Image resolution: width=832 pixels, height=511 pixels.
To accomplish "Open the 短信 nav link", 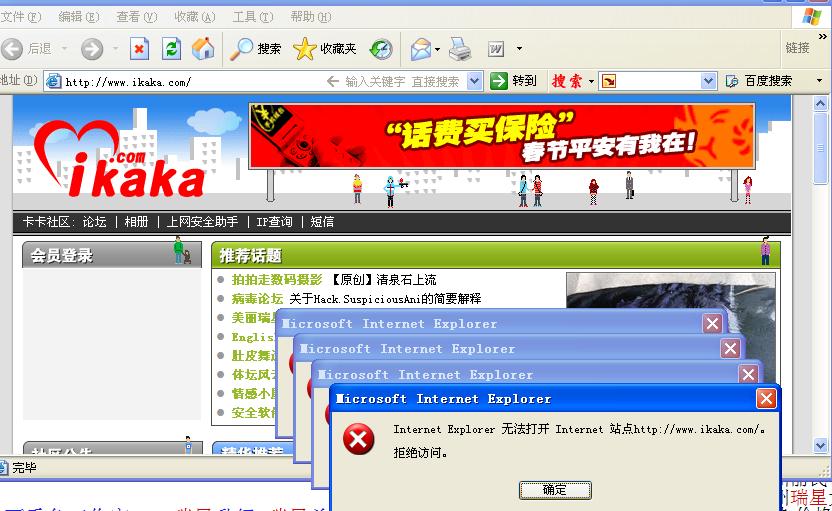I will click(x=322, y=222).
